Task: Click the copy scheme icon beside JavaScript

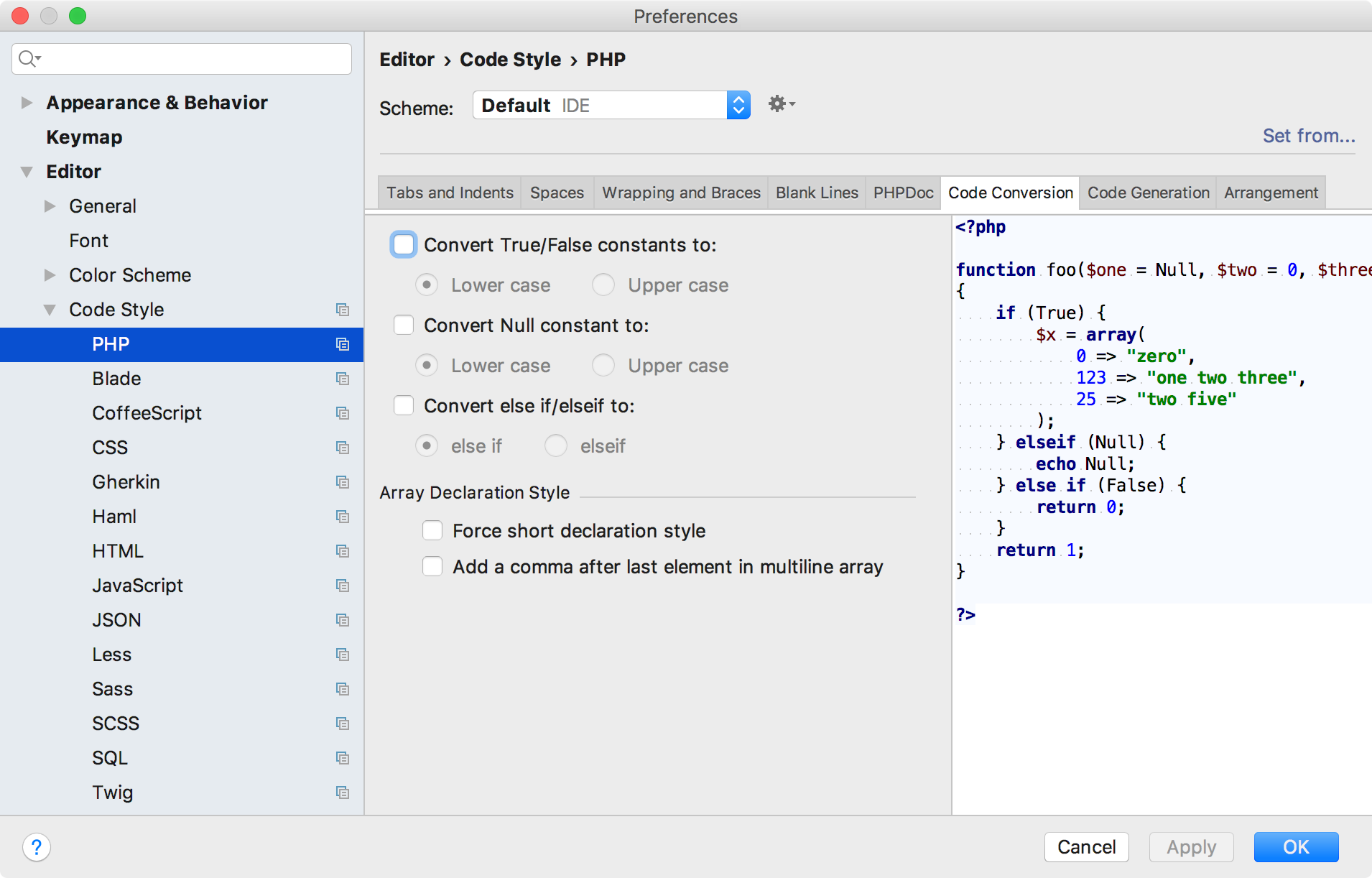Action: pos(343,586)
